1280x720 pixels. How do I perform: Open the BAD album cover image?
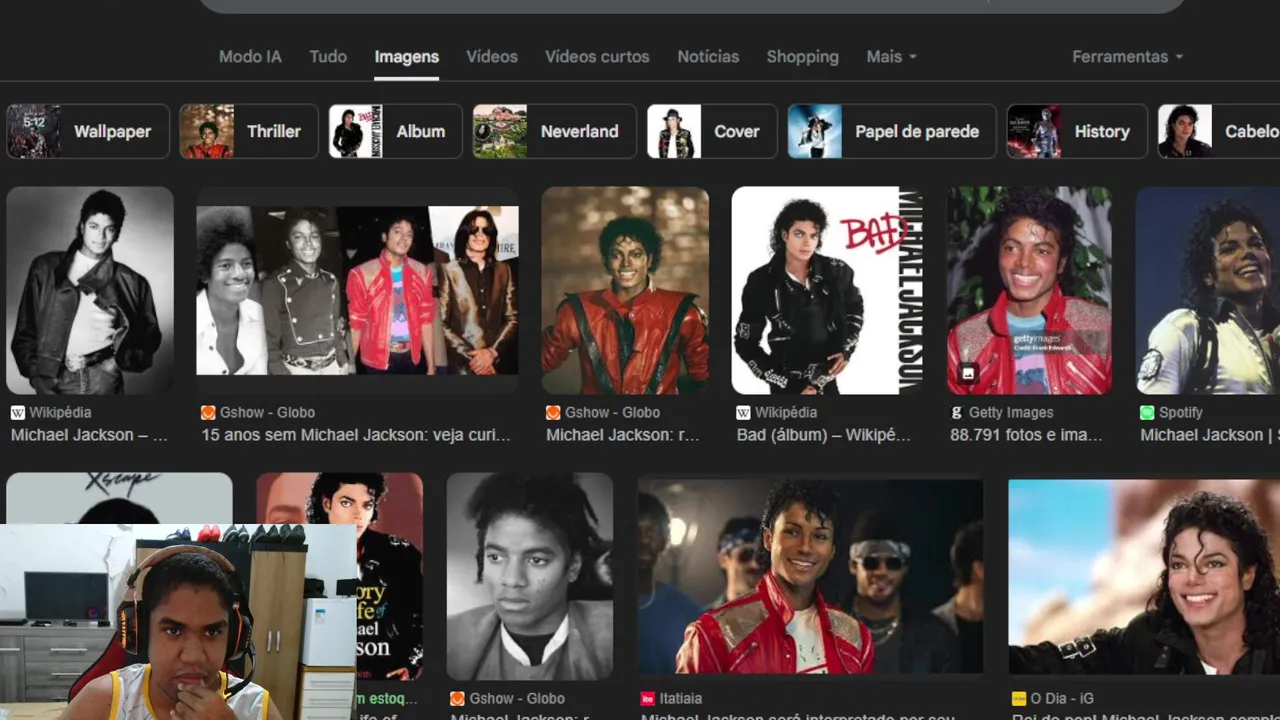[x=827, y=290]
